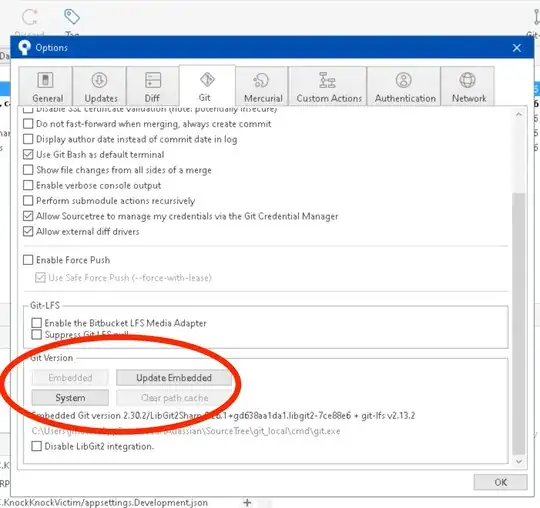Image resolution: width=540 pixels, height=508 pixels.
Task: Enable verbose console output checkbox
Action: point(28,185)
